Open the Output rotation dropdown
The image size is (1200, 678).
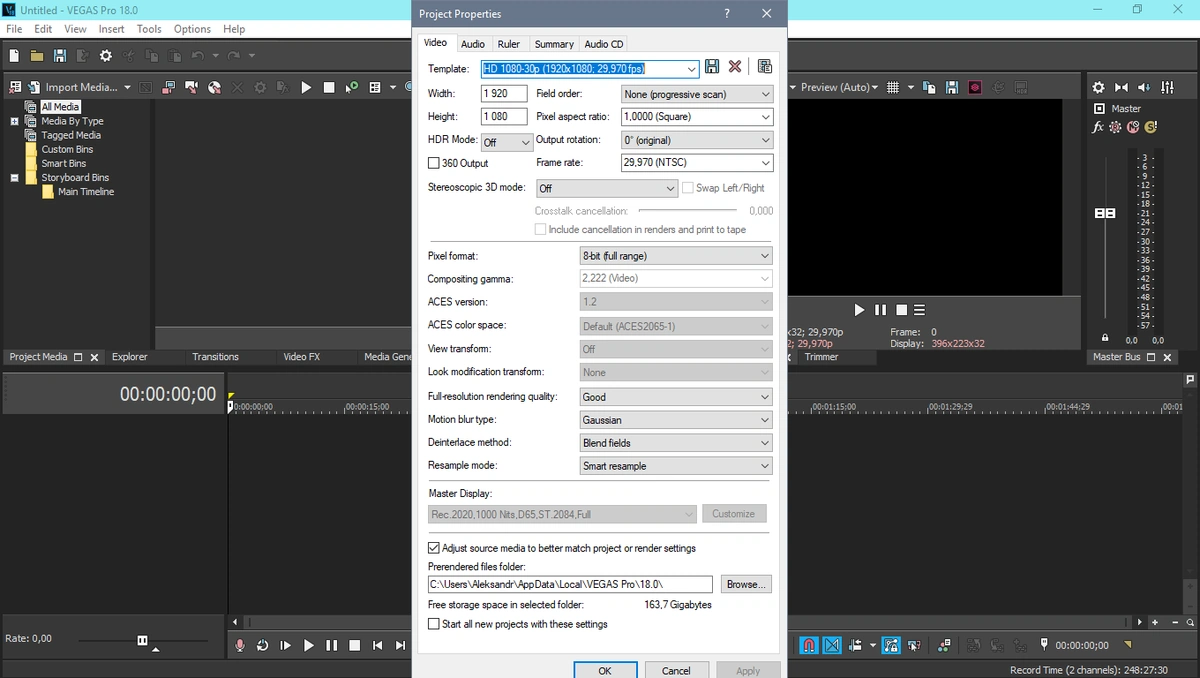(x=697, y=140)
